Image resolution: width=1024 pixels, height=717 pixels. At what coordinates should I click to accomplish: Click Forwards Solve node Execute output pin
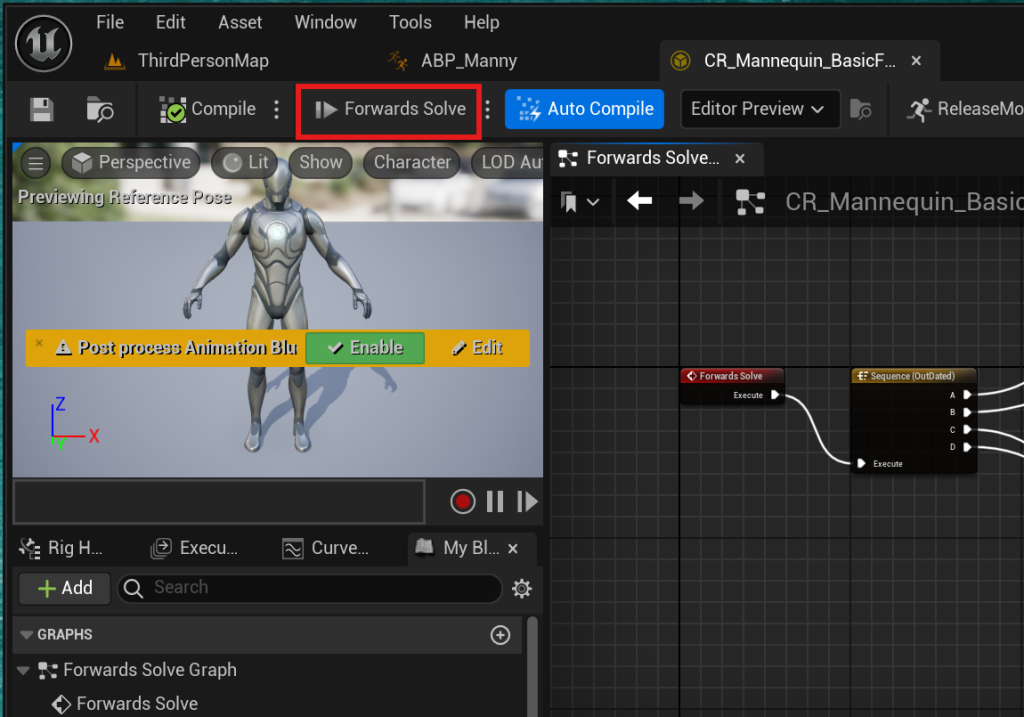pos(775,395)
